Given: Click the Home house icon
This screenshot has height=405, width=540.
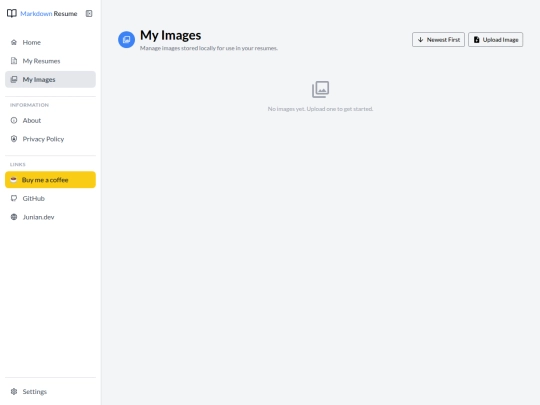Looking at the screenshot, I should click(x=14, y=42).
